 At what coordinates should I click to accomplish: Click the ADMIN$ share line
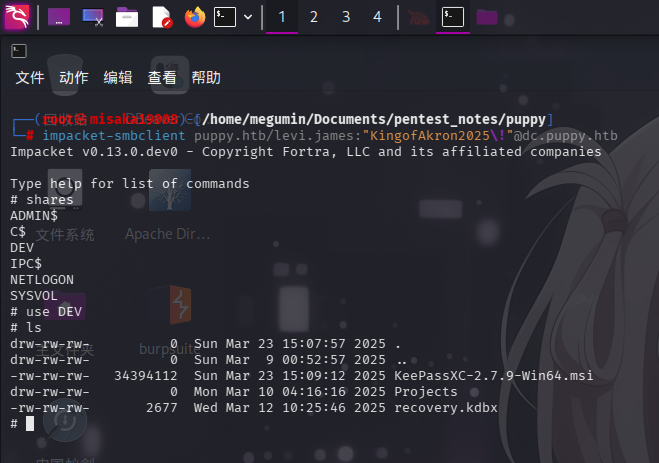click(34, 216)
